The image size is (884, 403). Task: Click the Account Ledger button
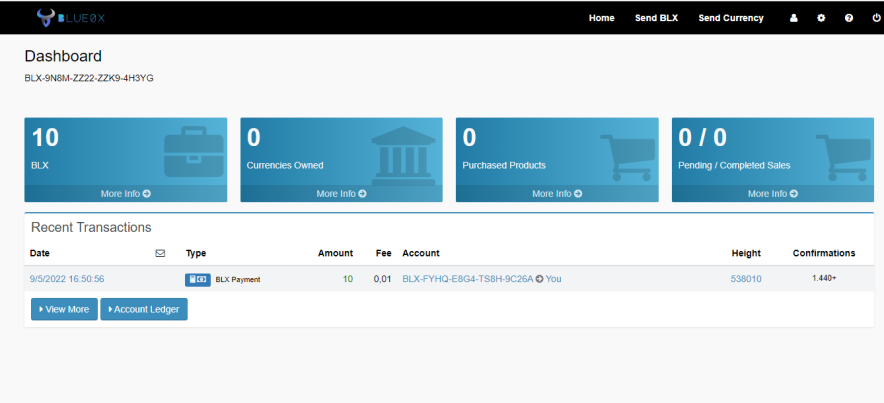[x=144, y=309]
